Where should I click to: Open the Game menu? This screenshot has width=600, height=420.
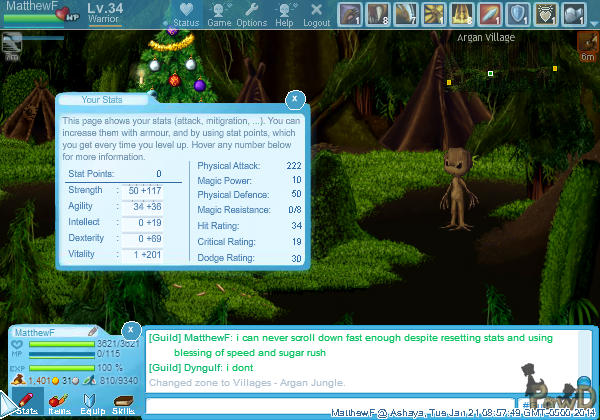(219, 14)
